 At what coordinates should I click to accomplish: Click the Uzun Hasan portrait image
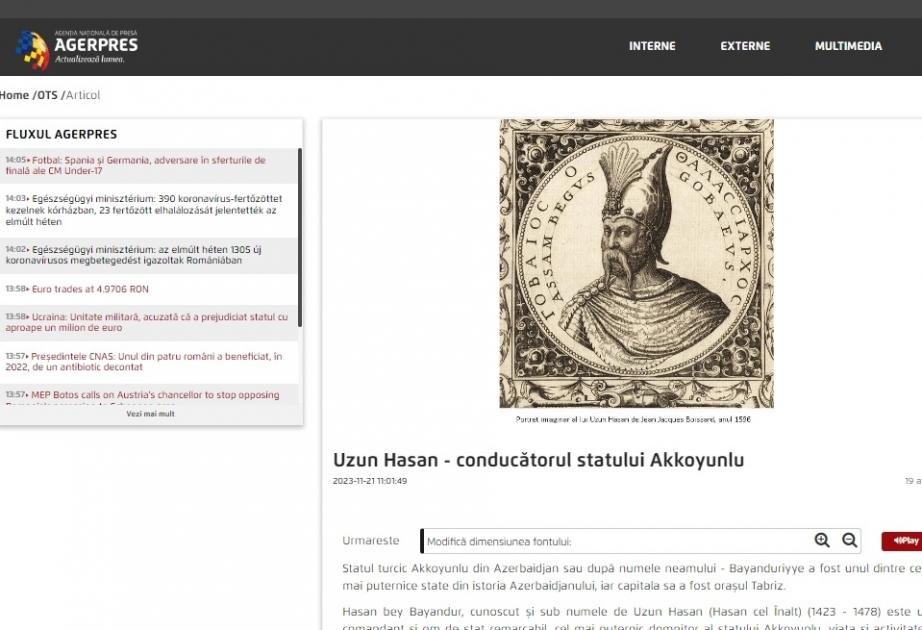pos(636,264)
